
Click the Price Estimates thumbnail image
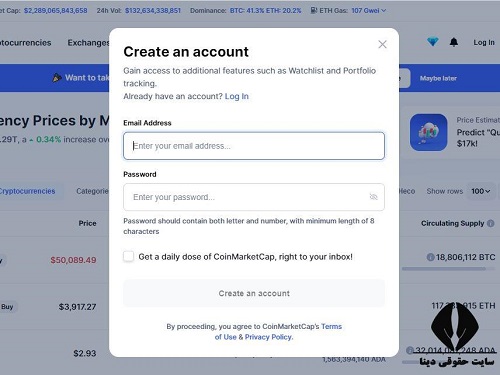click(x=428, y=132)
